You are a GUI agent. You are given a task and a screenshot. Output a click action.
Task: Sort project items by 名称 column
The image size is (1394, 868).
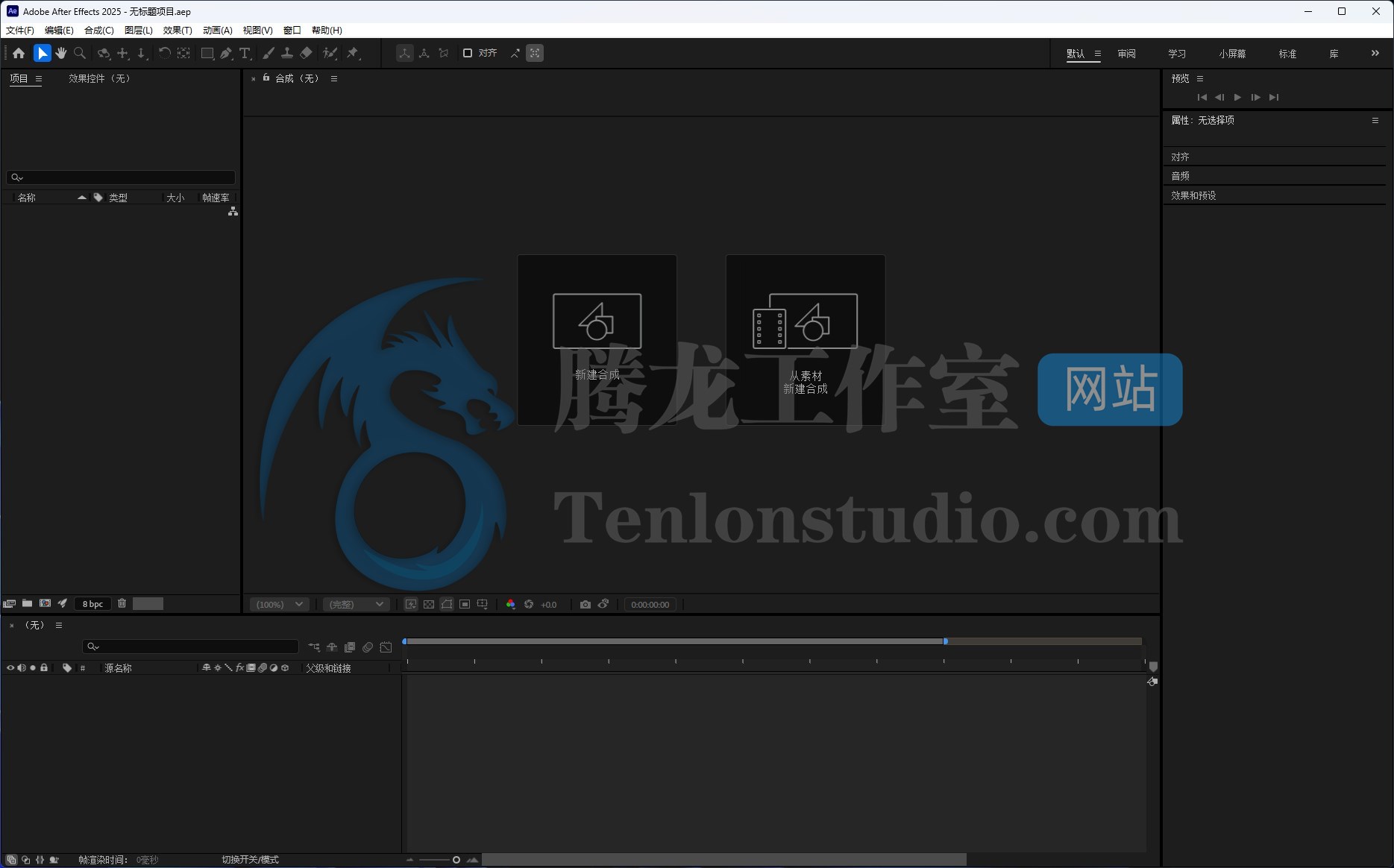pos(27,198)
